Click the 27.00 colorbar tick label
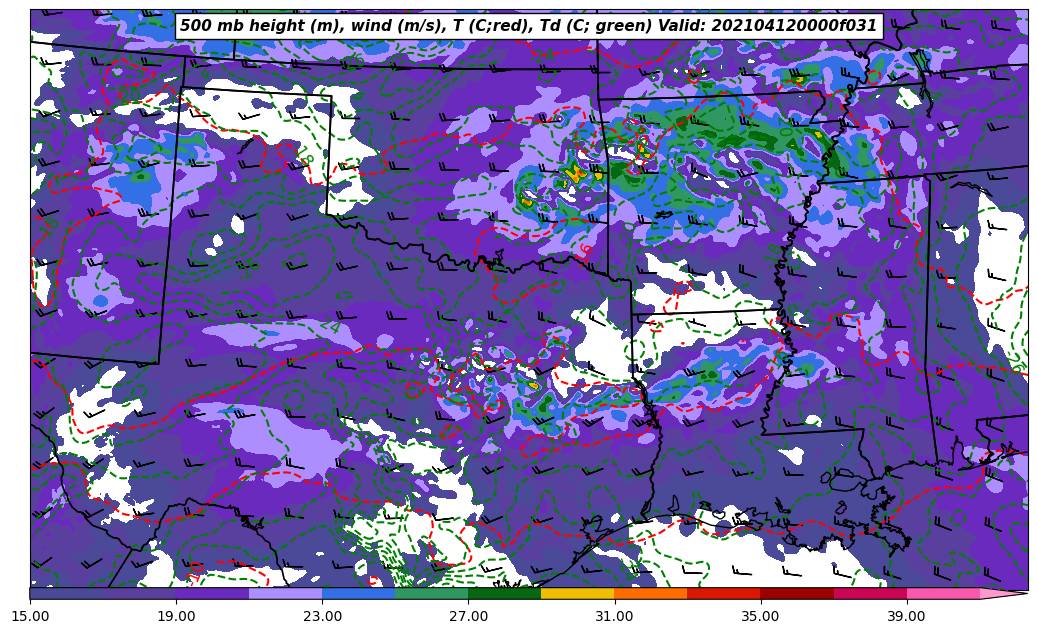Viewport: 1037px width, 633px height. point(468,616)
